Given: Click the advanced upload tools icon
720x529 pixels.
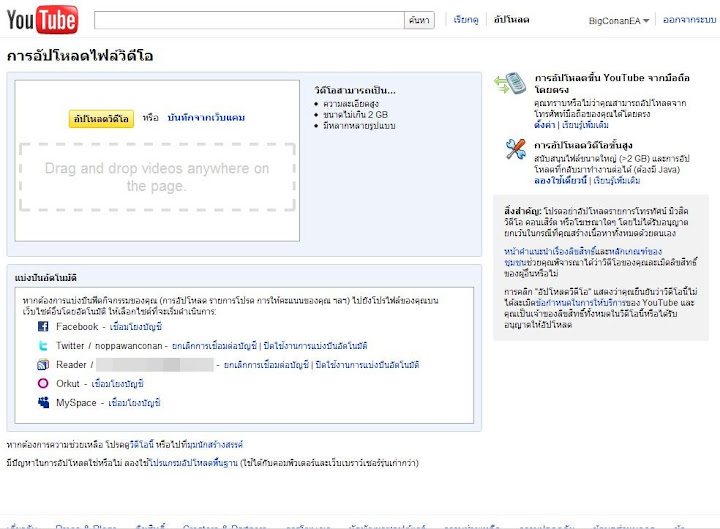Looking at the screenshot, I should point(515,149).
